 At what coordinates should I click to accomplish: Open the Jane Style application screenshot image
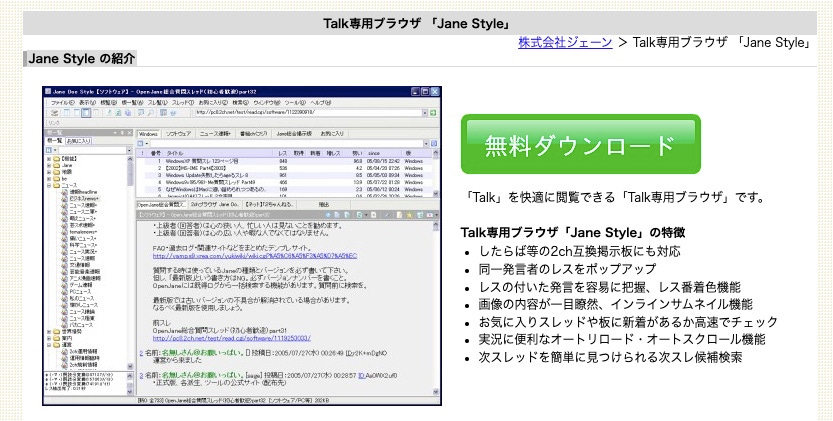point(242,246)
